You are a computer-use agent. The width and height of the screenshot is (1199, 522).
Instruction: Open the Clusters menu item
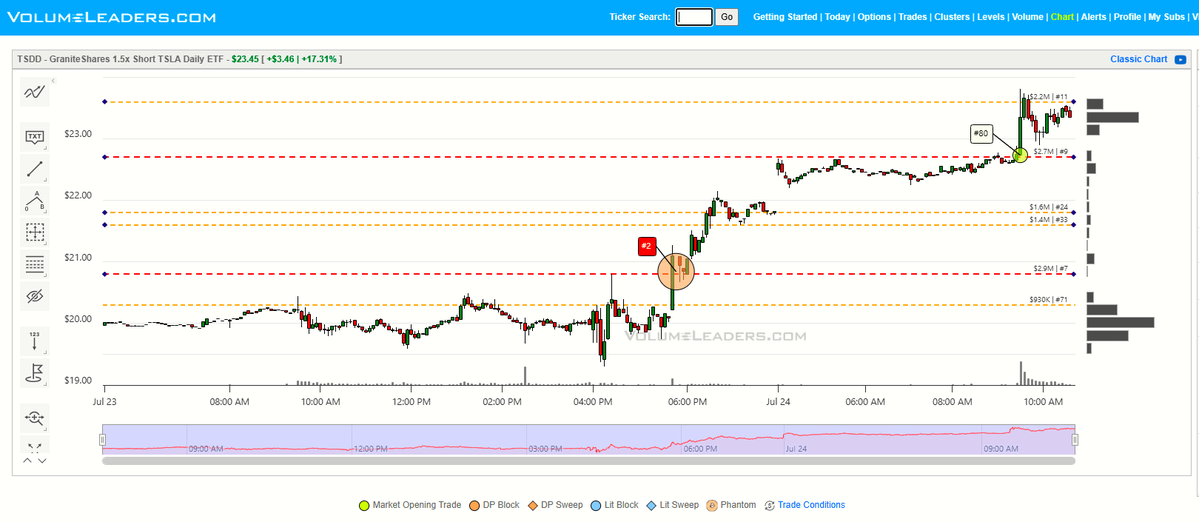click(952, 17)
